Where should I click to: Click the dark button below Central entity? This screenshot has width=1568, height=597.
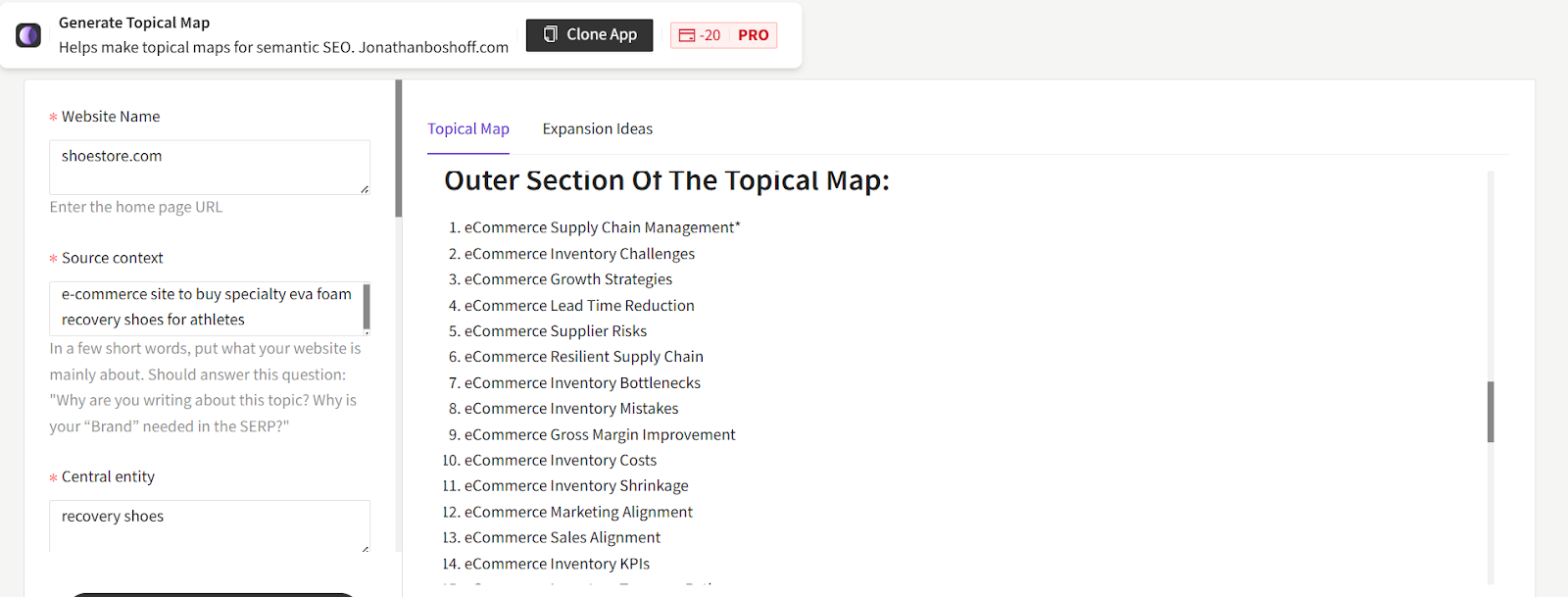point(211,593)
